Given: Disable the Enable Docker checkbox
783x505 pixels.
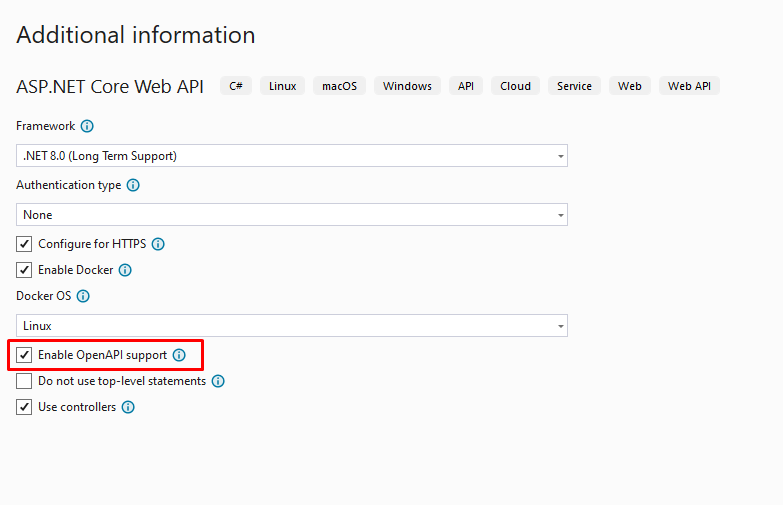Looking at the screenshot, I should [x=25, y=270].
